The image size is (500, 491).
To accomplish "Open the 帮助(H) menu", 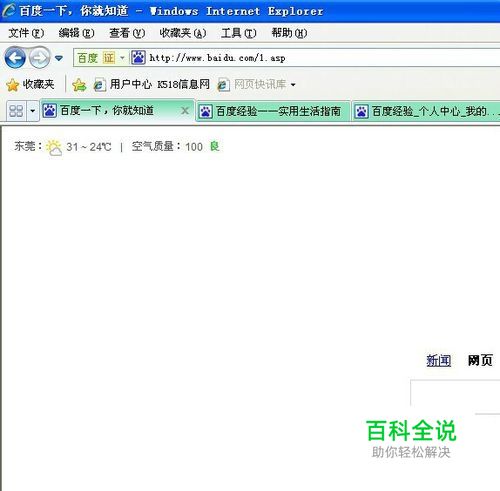I will (289, 33).
